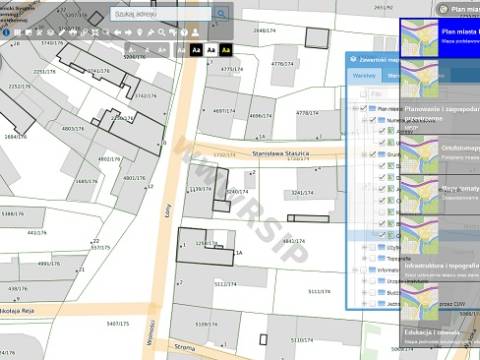Toggle the Adresy layer checkbox
This screenshot has height=360, width=480.
click(382, 131)
